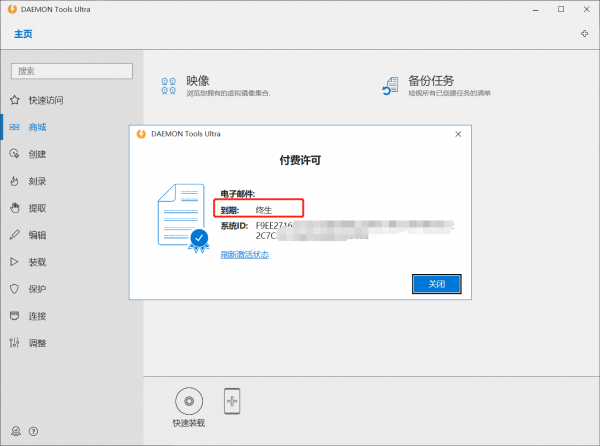
Task: Select 创建 in the sidebar
Action: [38, 154]
